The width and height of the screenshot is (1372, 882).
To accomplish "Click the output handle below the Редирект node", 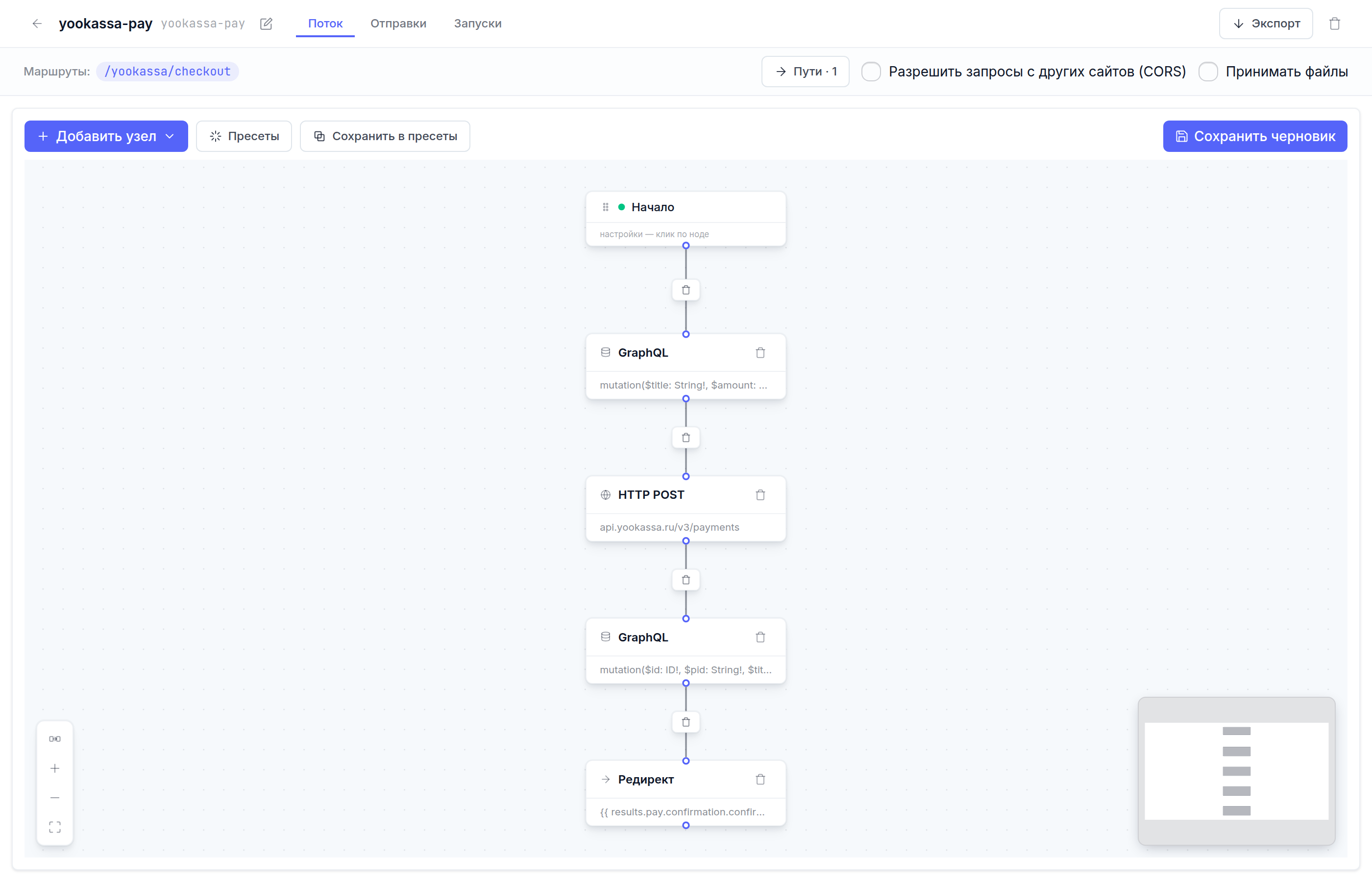I will pyautogui.click(x=686, y=825).
